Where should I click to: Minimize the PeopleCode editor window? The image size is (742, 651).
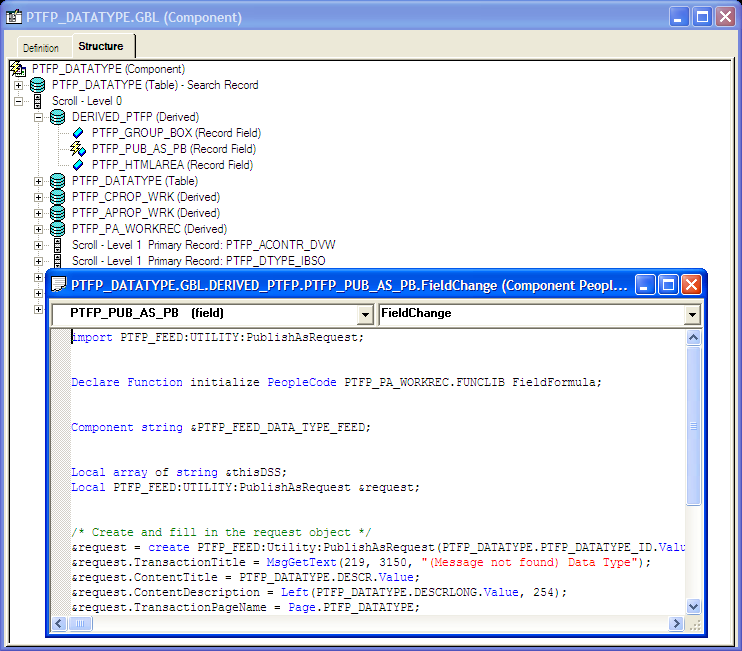tap(644, 285)
